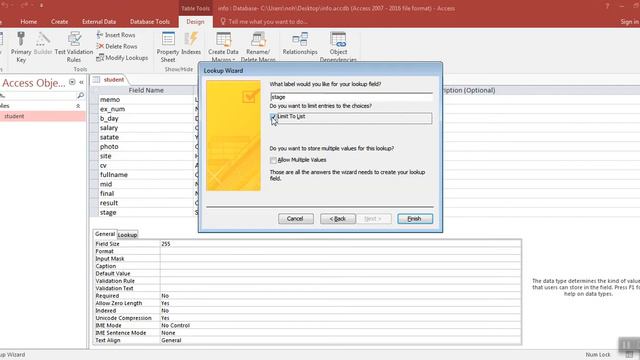The image size is (640, 360).
Task: Select the cv field name
Action: pos(103,165)
